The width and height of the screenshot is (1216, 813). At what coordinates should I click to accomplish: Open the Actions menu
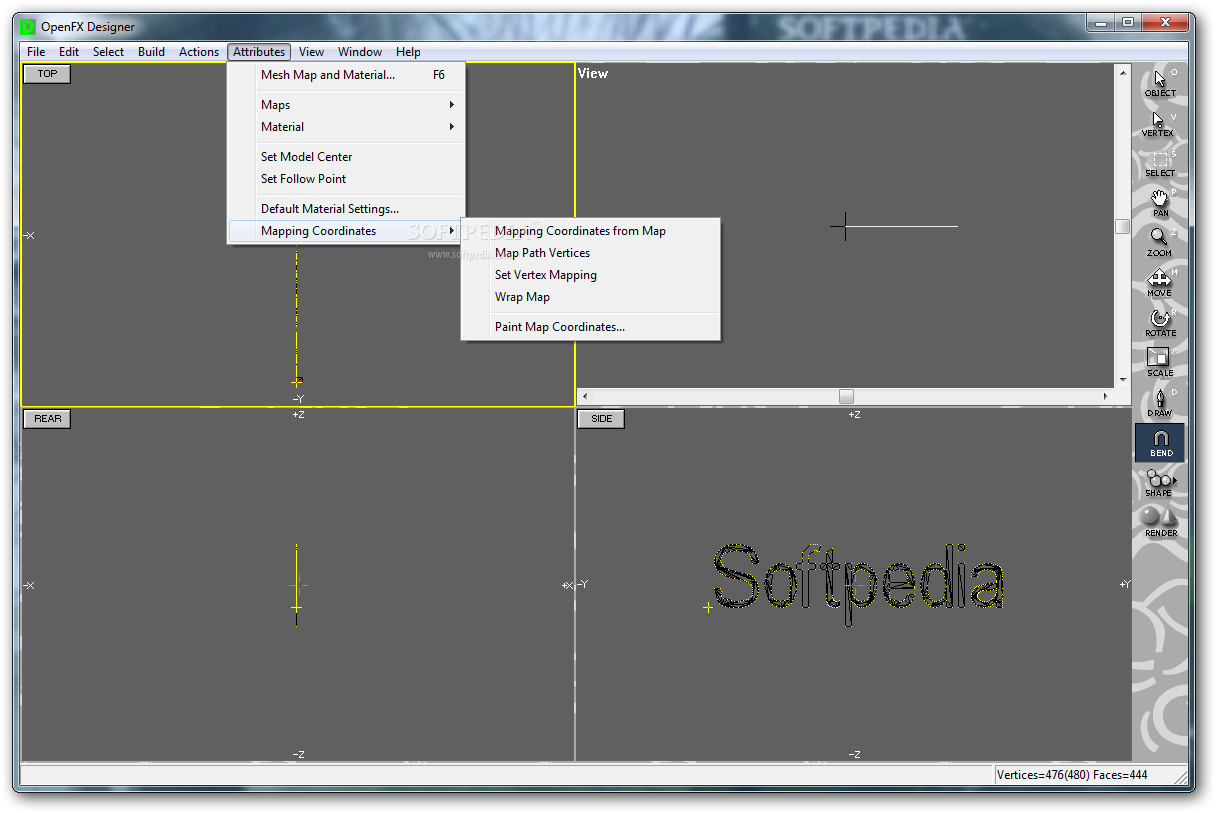click(199, 52)
